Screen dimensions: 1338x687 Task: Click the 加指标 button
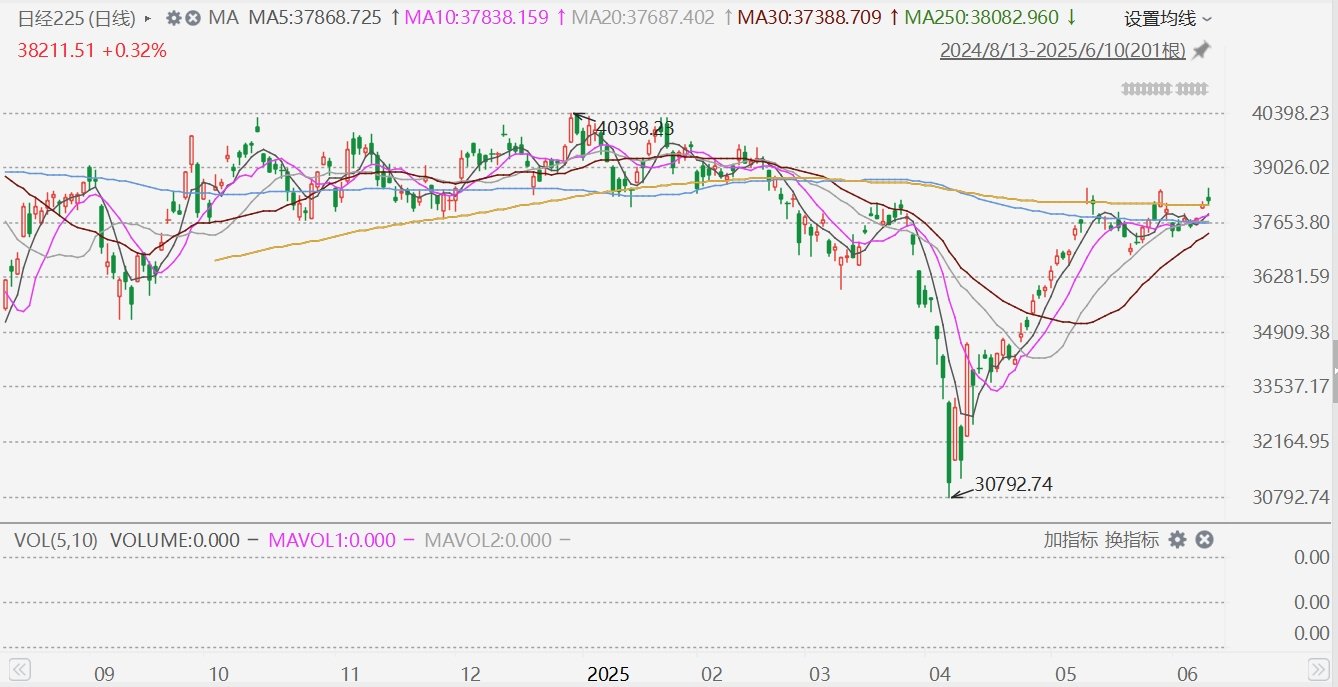tap(1070, 540)
